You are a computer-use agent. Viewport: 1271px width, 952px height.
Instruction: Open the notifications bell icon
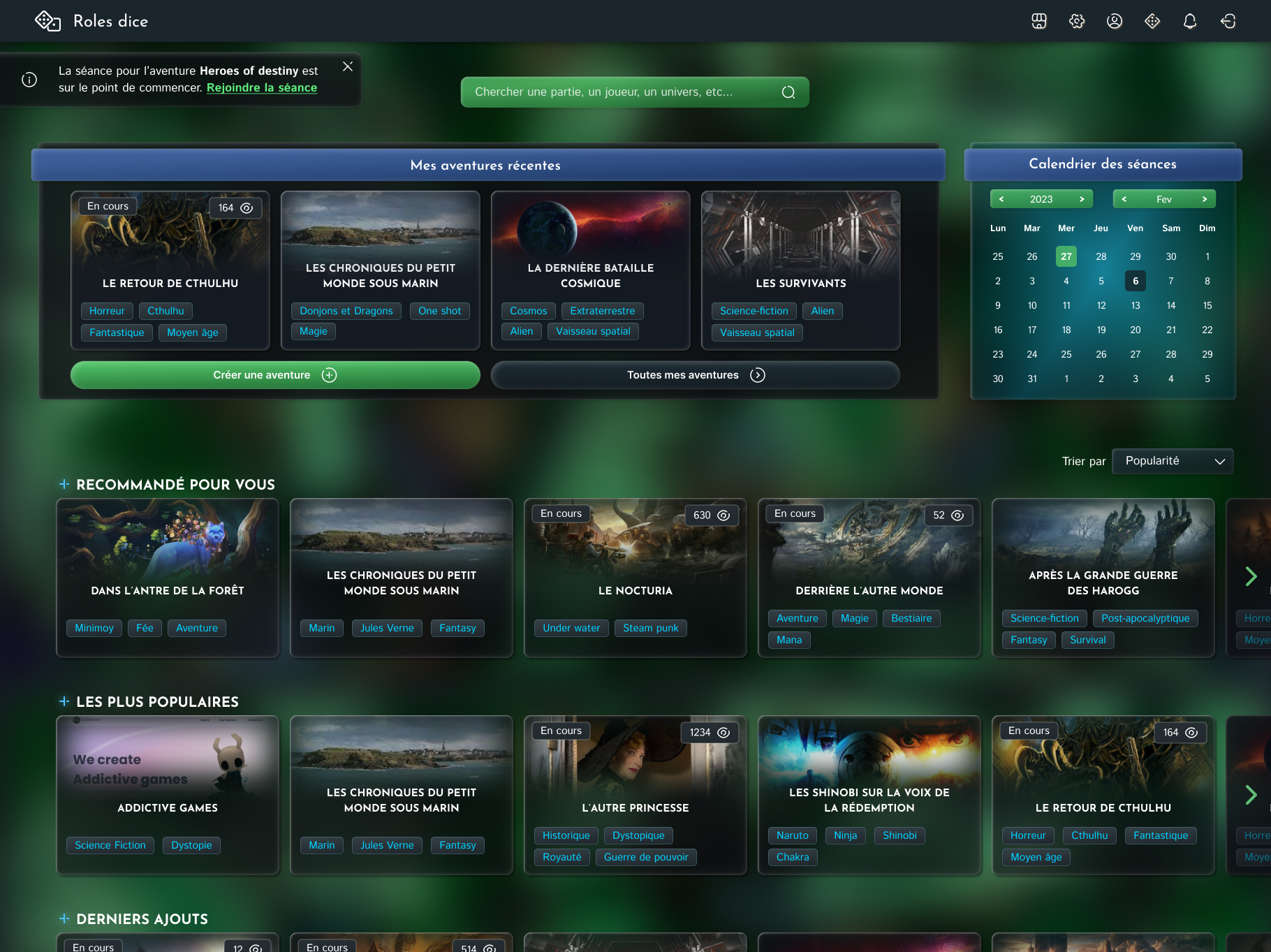coord(1190,21)
